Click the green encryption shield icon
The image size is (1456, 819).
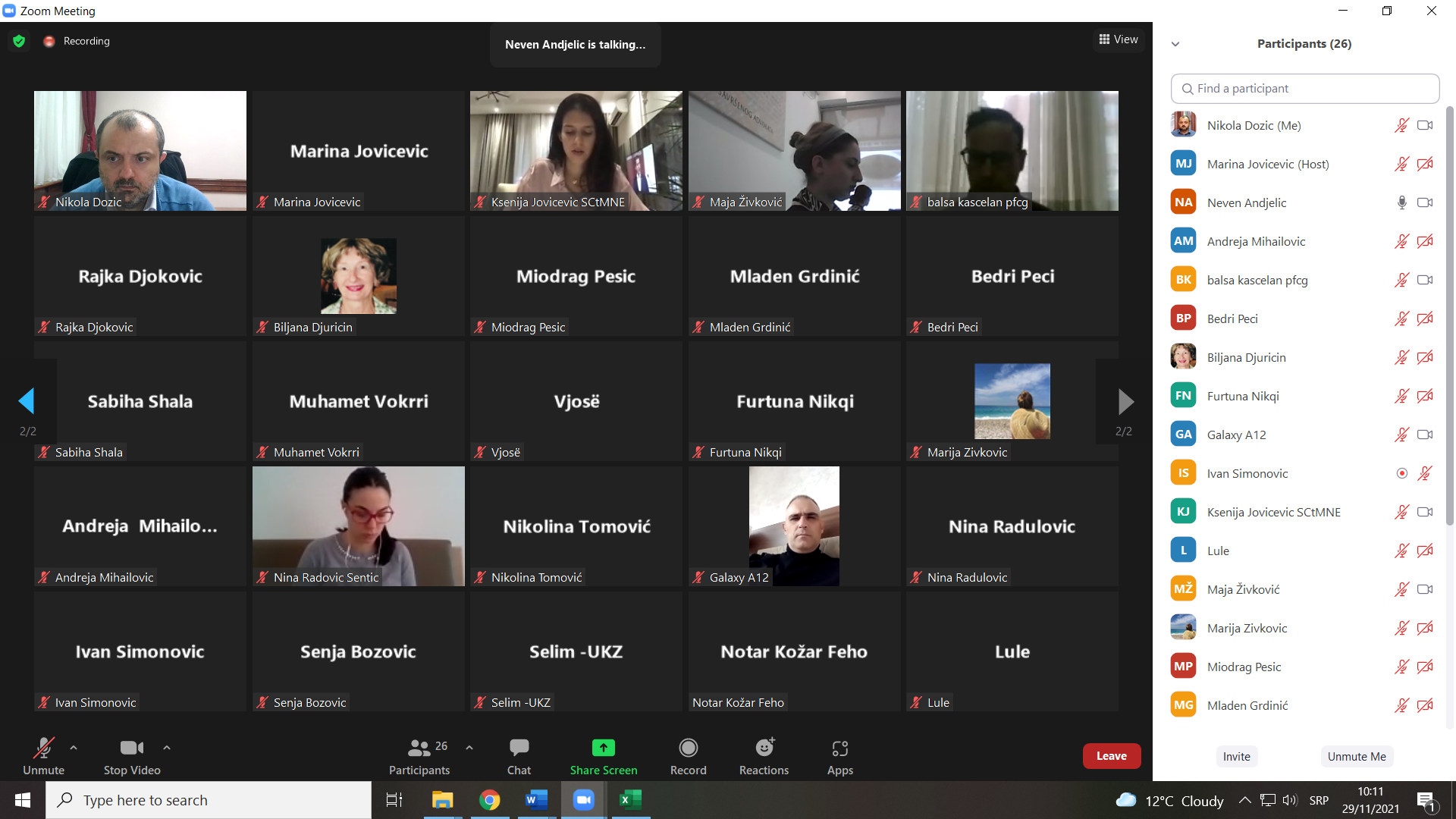(19, 41)
